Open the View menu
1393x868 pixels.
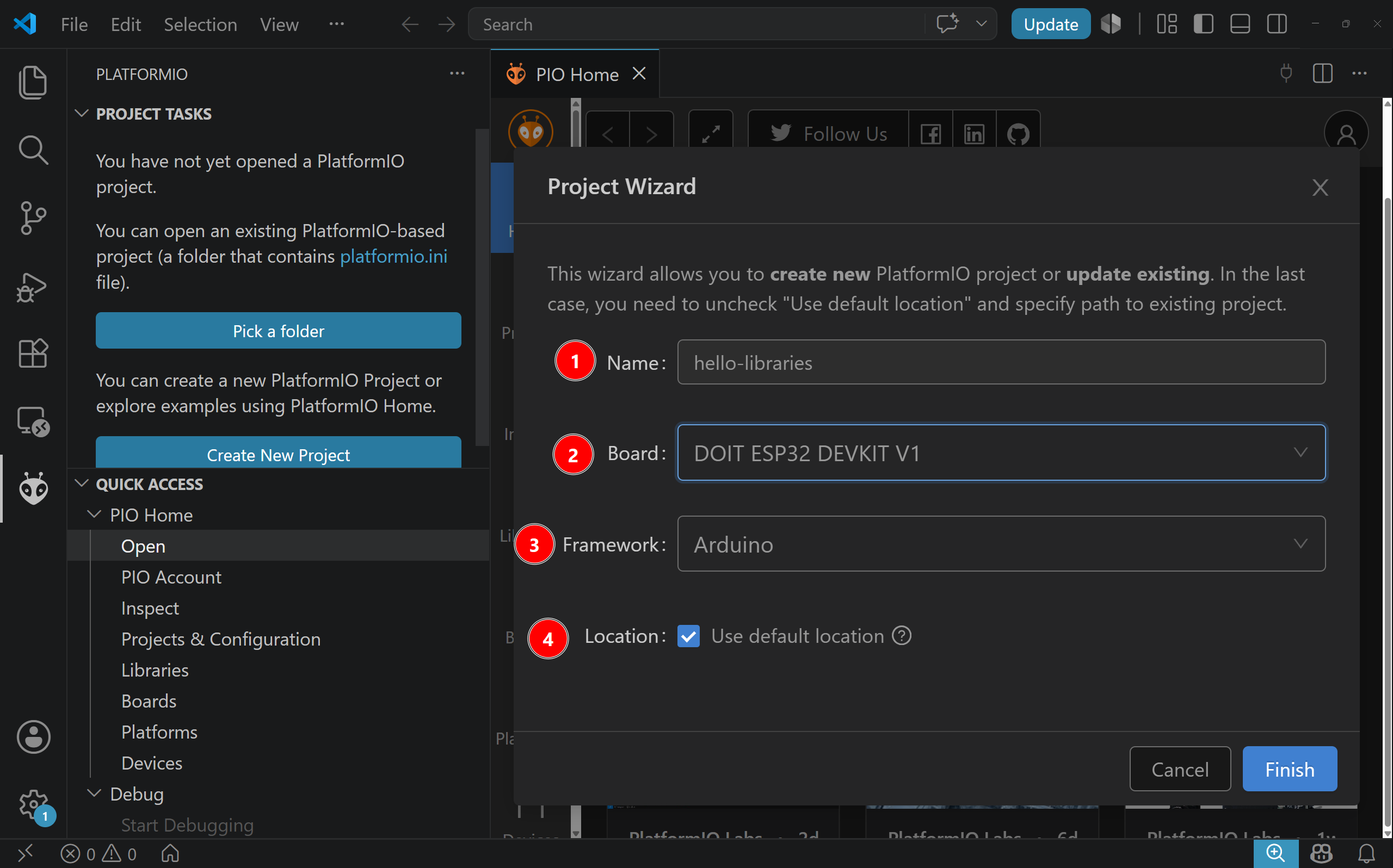[279, 24]
